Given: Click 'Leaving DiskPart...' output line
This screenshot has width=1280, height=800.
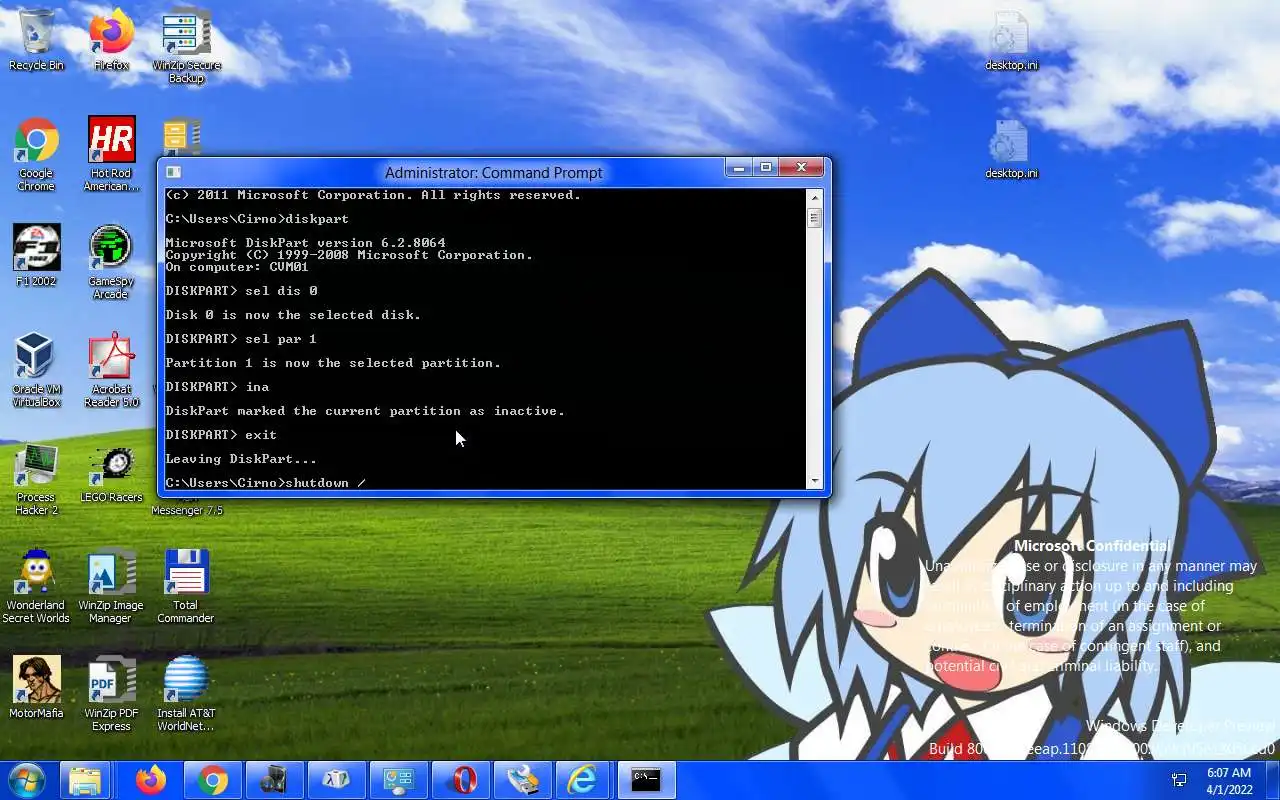Looking at the screenshot, I should coord(241,459).
